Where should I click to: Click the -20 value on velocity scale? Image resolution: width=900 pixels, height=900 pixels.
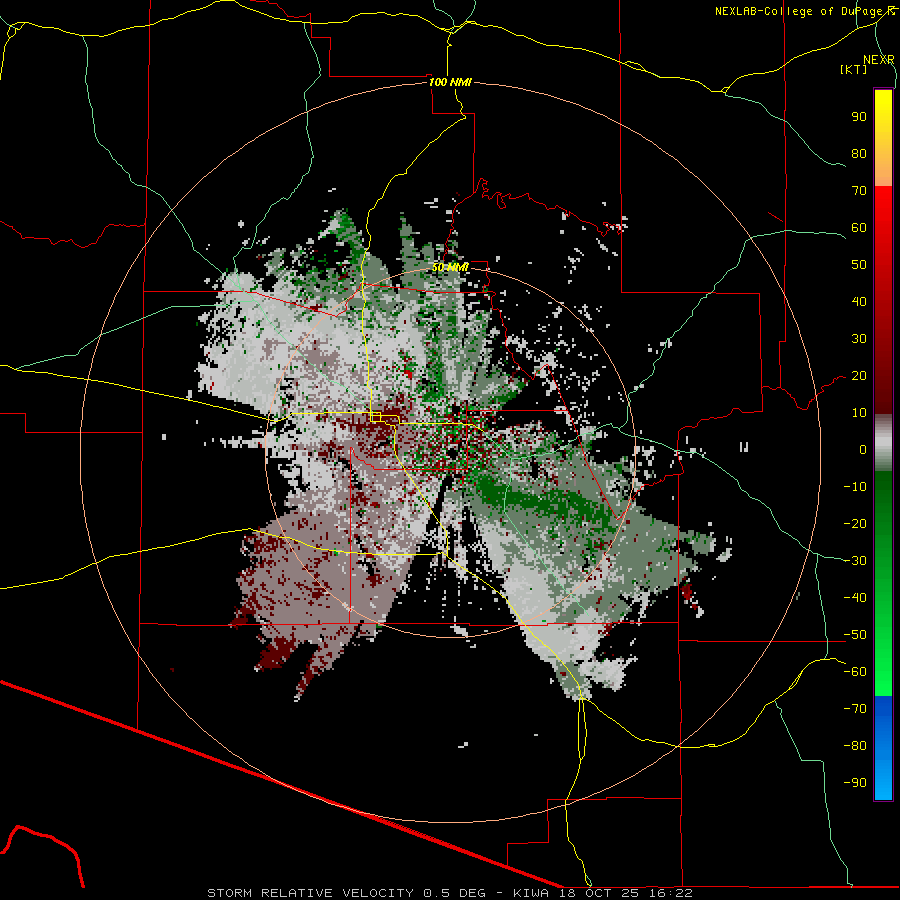pyautogui.click(x=855, y=523)
